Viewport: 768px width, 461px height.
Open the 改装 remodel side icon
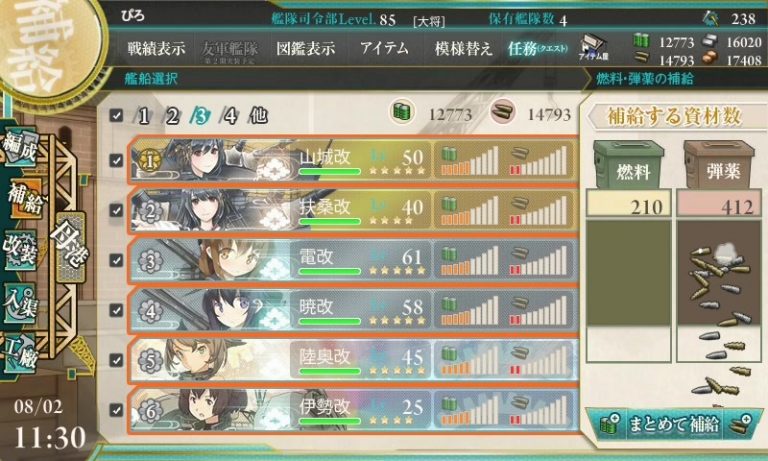(21, 249)
